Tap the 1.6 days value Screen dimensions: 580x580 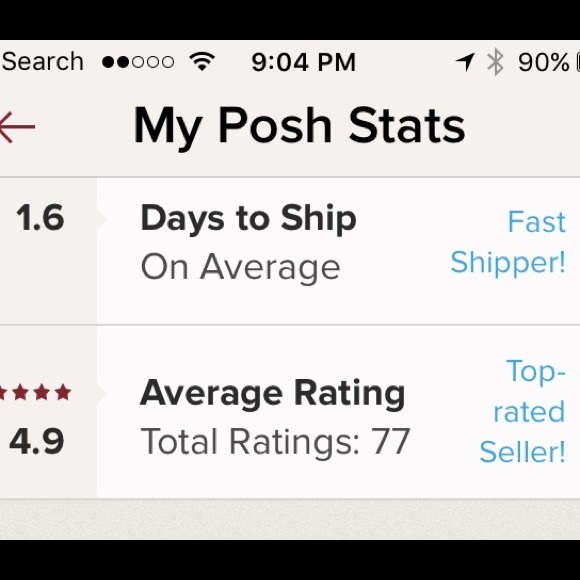tap(40, 218)
